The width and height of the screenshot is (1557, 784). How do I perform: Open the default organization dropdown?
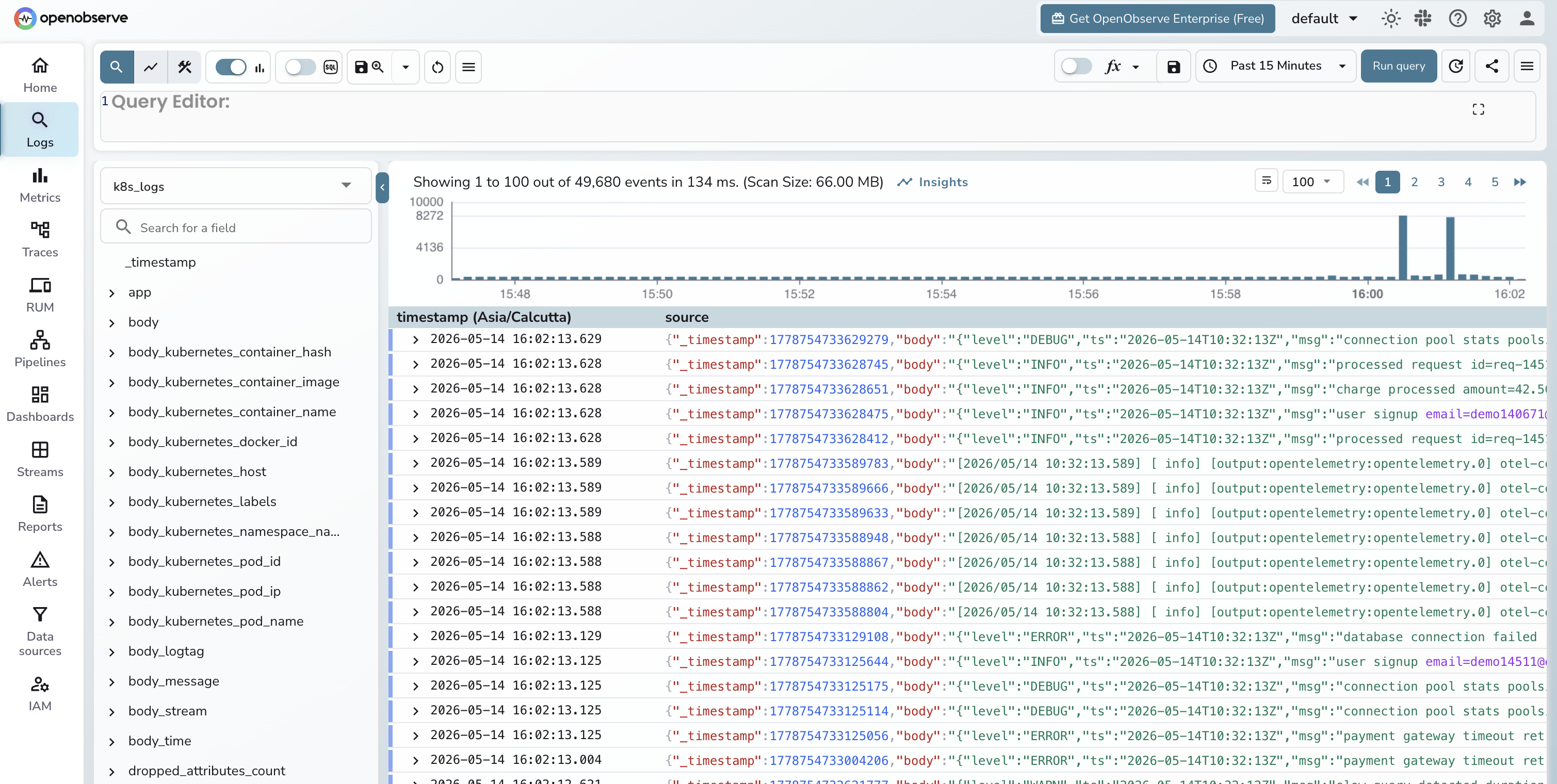(x=1325, y=19)
